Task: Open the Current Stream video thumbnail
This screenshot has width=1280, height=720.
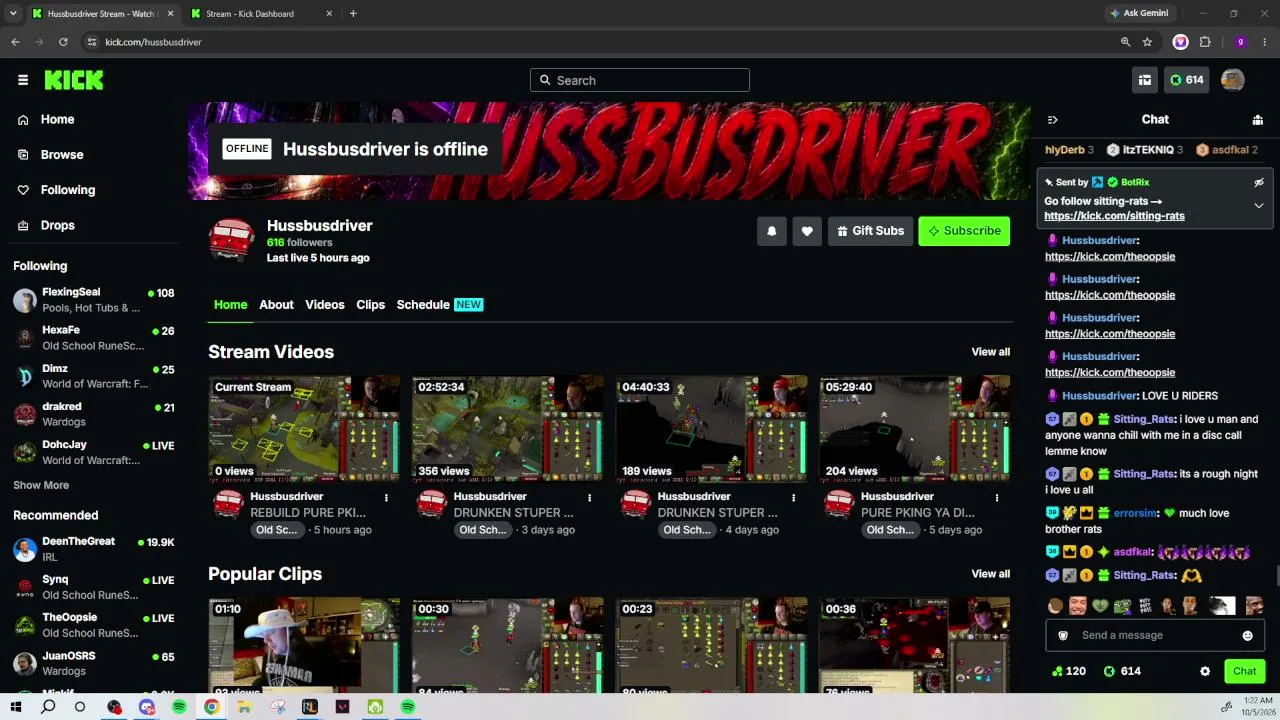Action: (x=304, y=429)
